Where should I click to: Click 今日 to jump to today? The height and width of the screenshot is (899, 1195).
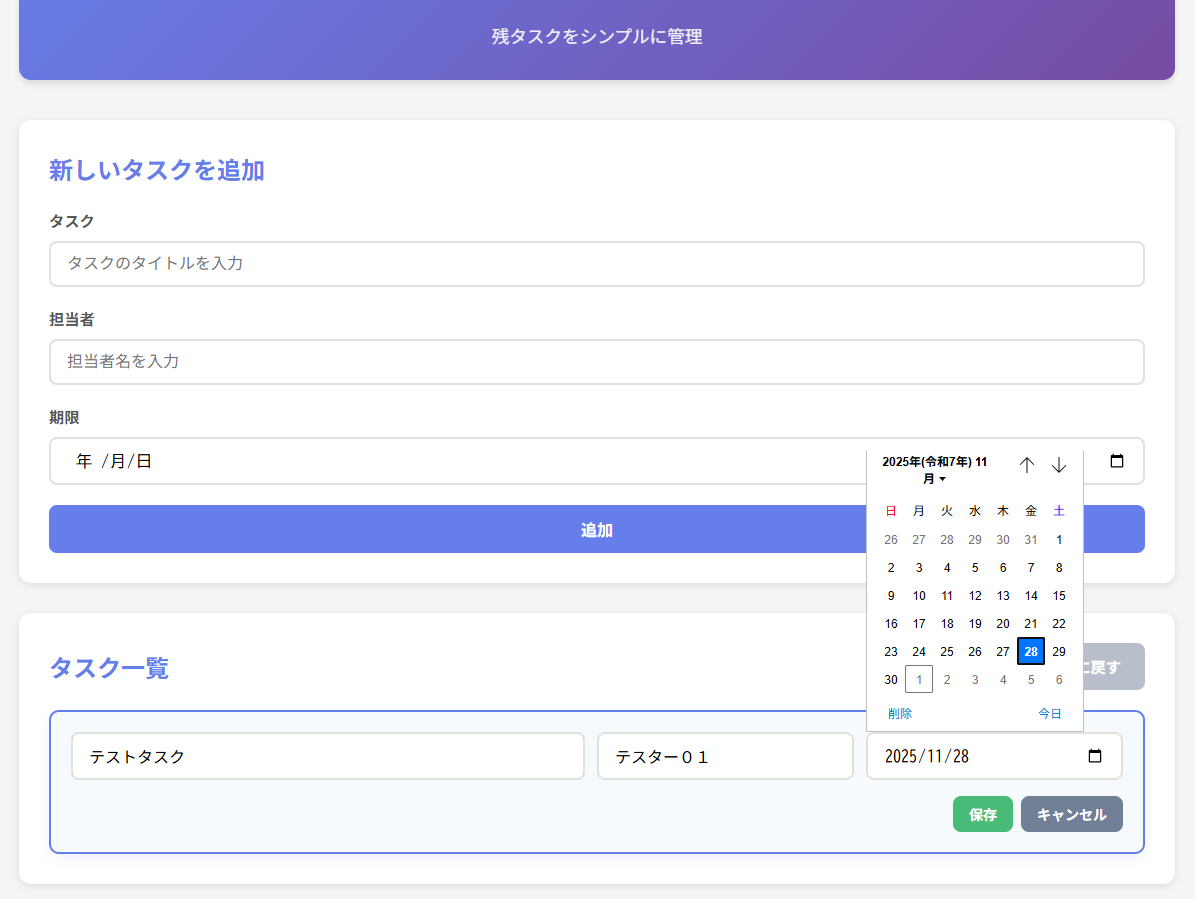pos(1049,713)
